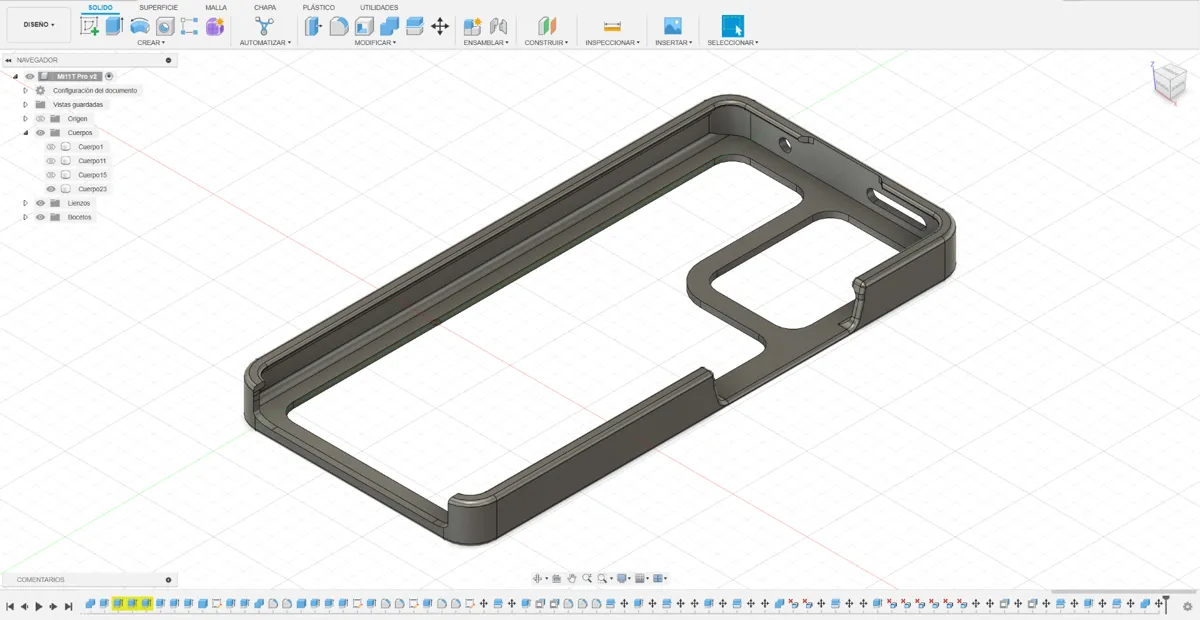Collapse the Cuerpos folder node
Image resolution: width=1200 pixels, height=620 pixels.
[26, 132]
